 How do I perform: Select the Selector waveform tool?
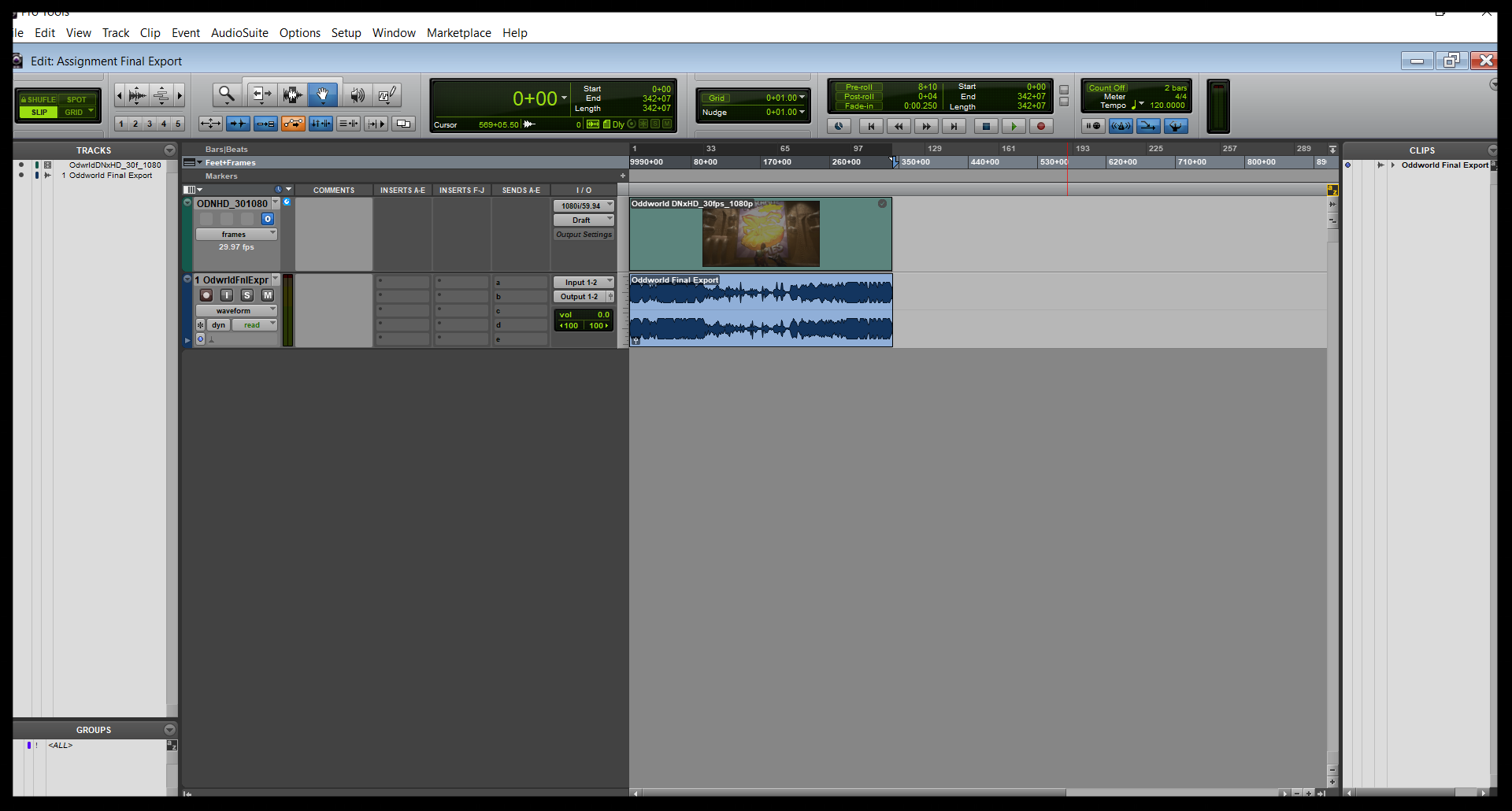click(x=292, y=95)
